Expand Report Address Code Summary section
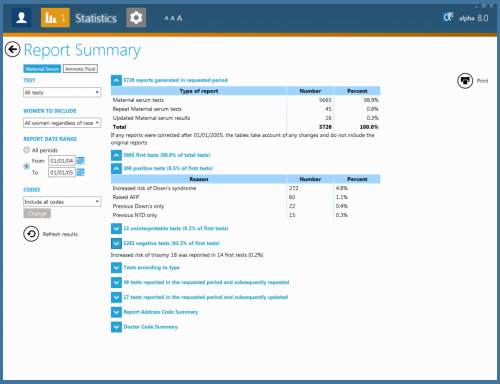 [x=116, y=312]
